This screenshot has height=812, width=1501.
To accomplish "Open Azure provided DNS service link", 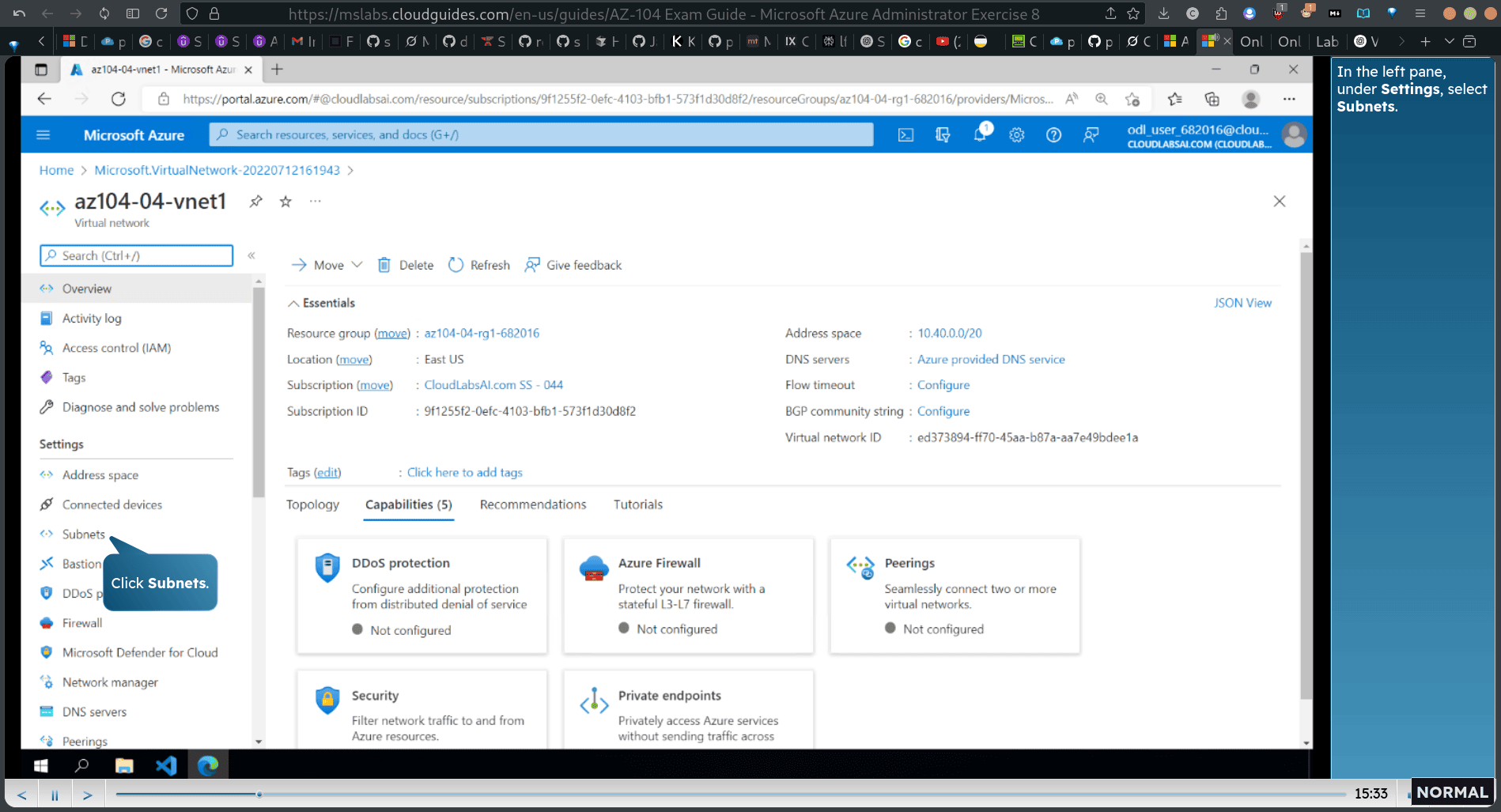I will 991,359.
